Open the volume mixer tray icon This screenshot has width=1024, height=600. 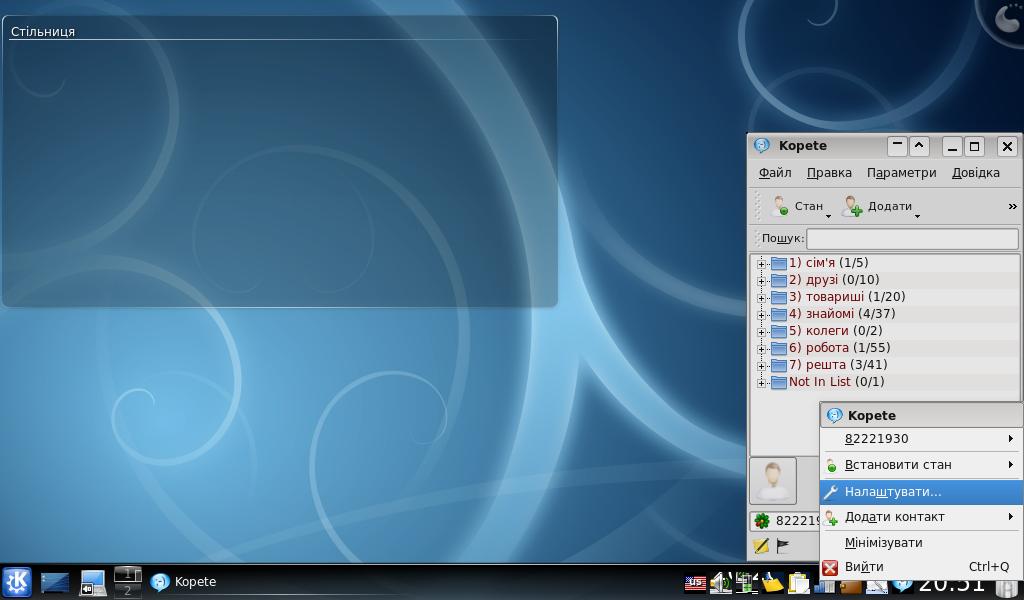(x=721, y=582)
